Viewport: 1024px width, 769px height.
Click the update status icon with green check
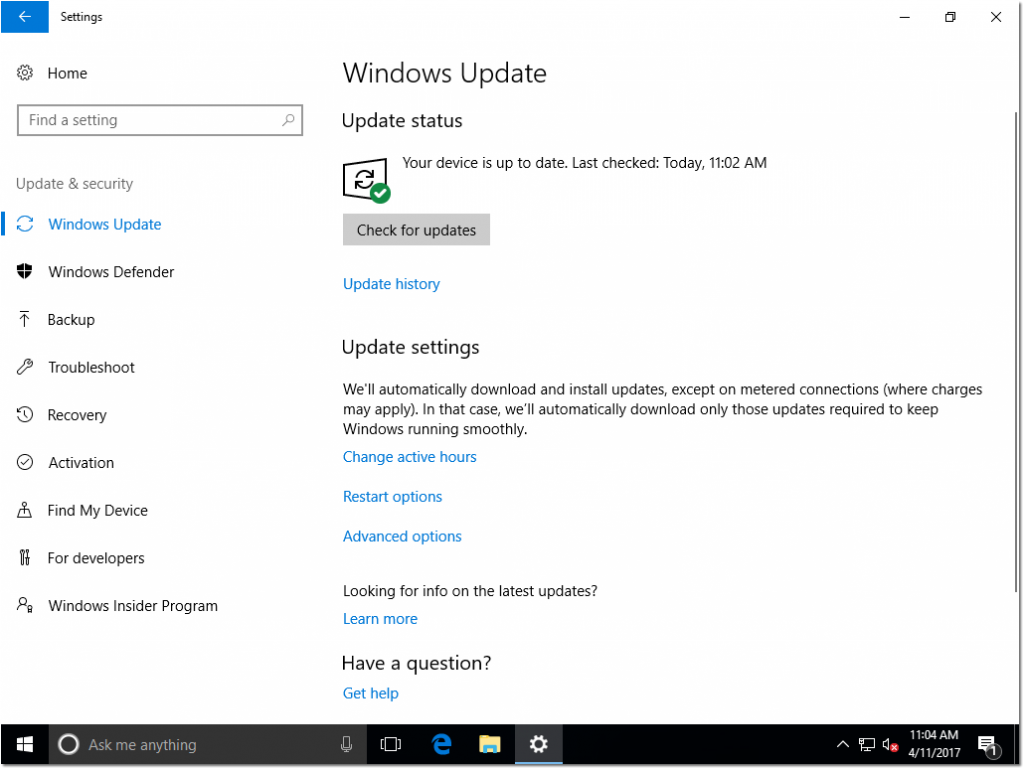coord(366,180)
